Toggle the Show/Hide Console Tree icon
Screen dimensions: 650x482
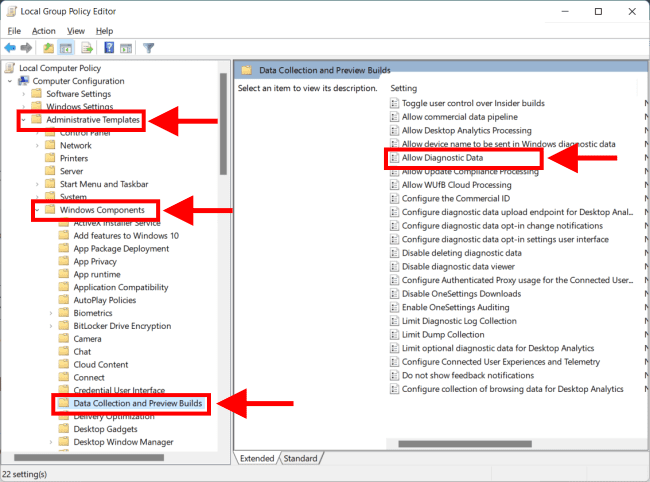[65, 47]
